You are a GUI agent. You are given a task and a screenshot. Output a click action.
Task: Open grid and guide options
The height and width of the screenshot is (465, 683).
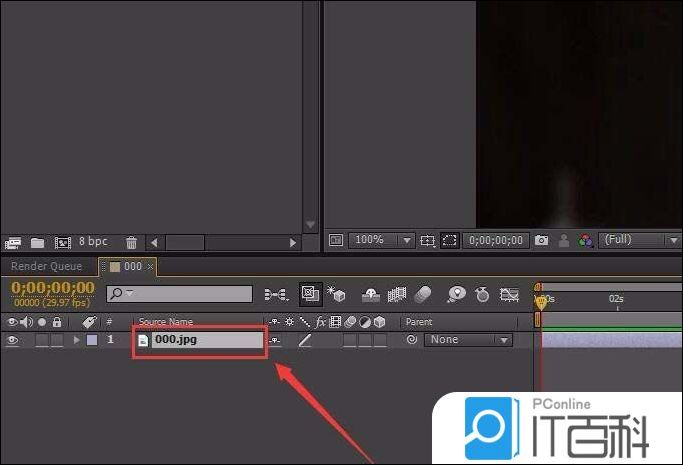pyautogui.click(x=428, y=240)
